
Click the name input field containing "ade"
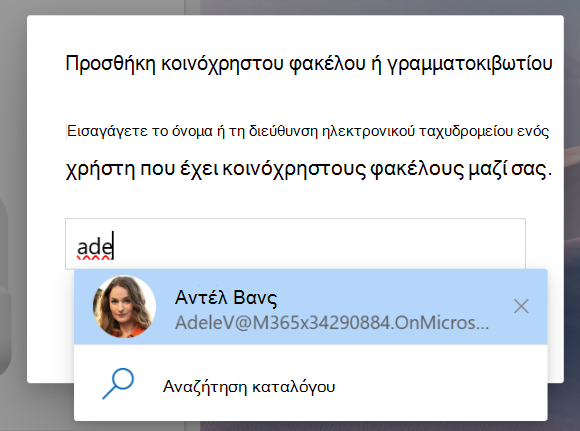pos(295,244)
